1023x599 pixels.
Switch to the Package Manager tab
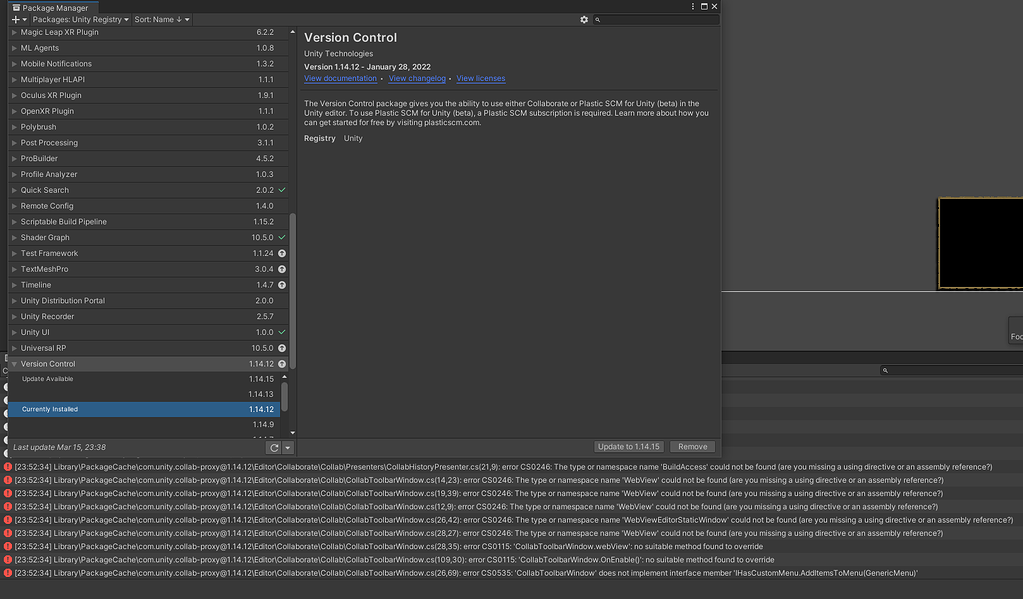[48, 6]
